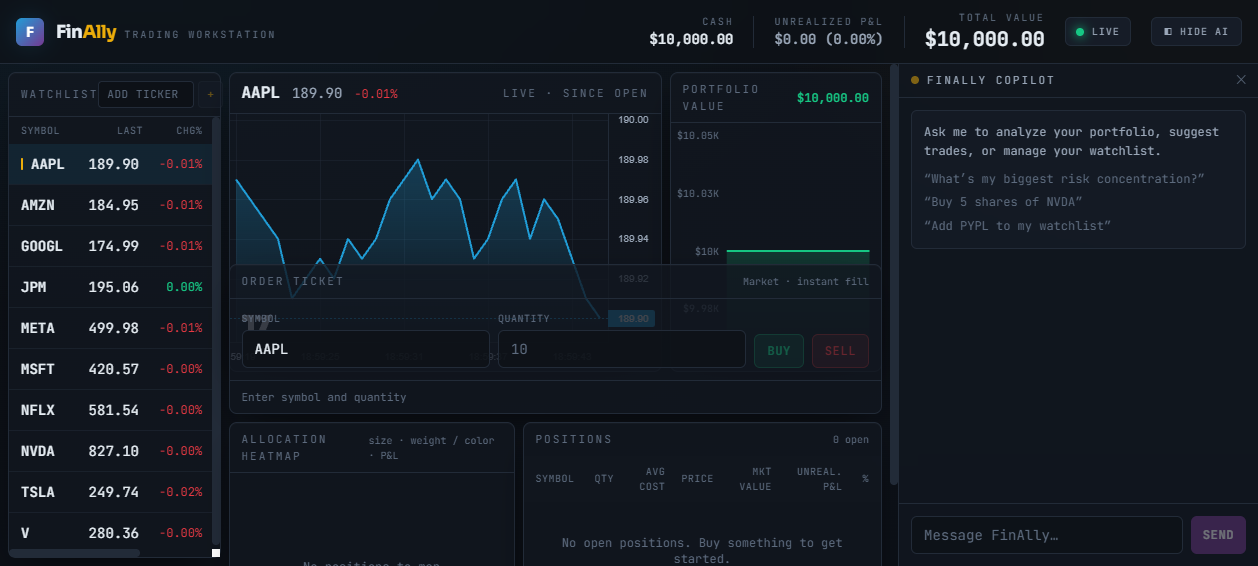Click the POSITIONS panel title
The image size is (1258, 566).
point(574,439)
